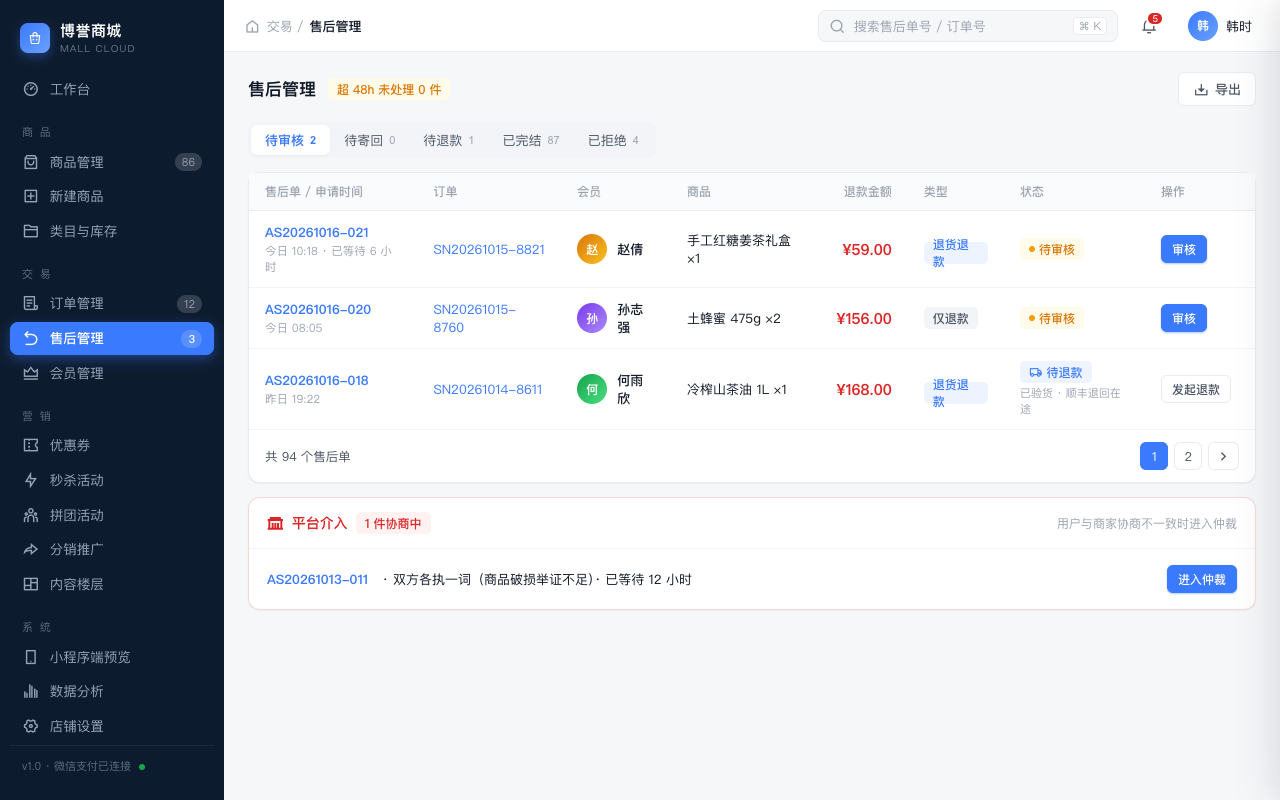The width and height of the screenshot is (1280, 800).
Task: Focus the 搜索售后单号 search field
Action: (968, 26)
